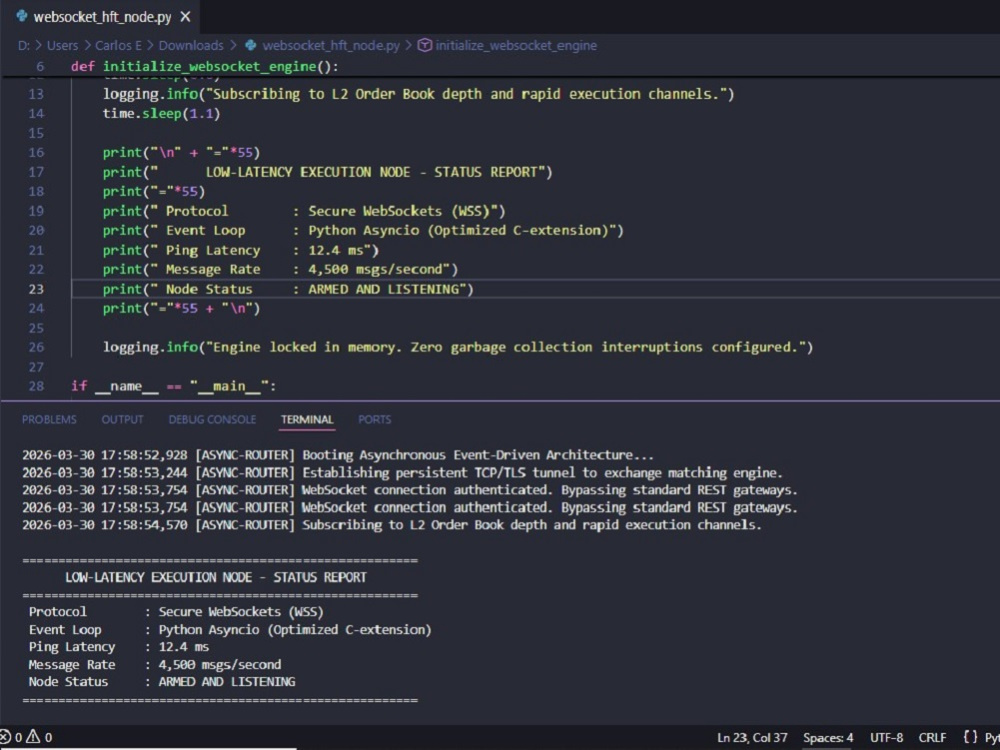The width and height of the screenshot is (1000, 750).
Task: Click the 'D:' drive breadcrumb
Action: coord(24,45)
